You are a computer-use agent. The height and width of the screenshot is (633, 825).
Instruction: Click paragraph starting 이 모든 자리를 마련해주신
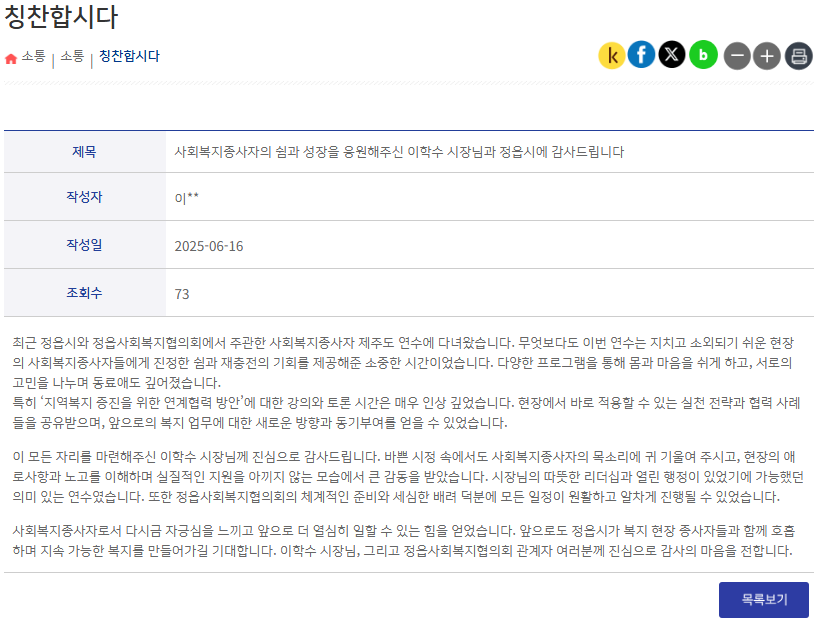click(408, 477)
